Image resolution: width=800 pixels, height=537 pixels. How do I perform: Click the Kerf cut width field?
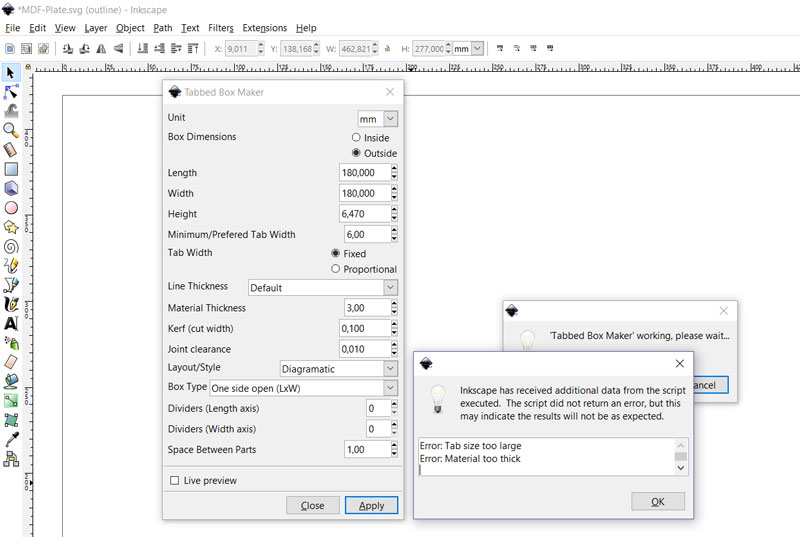point(365,328)
